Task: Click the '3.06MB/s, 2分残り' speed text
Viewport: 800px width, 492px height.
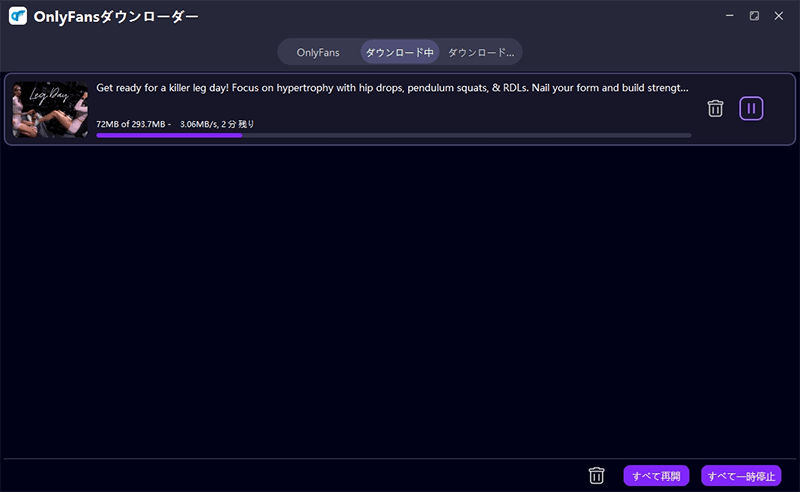Action: 217,124
